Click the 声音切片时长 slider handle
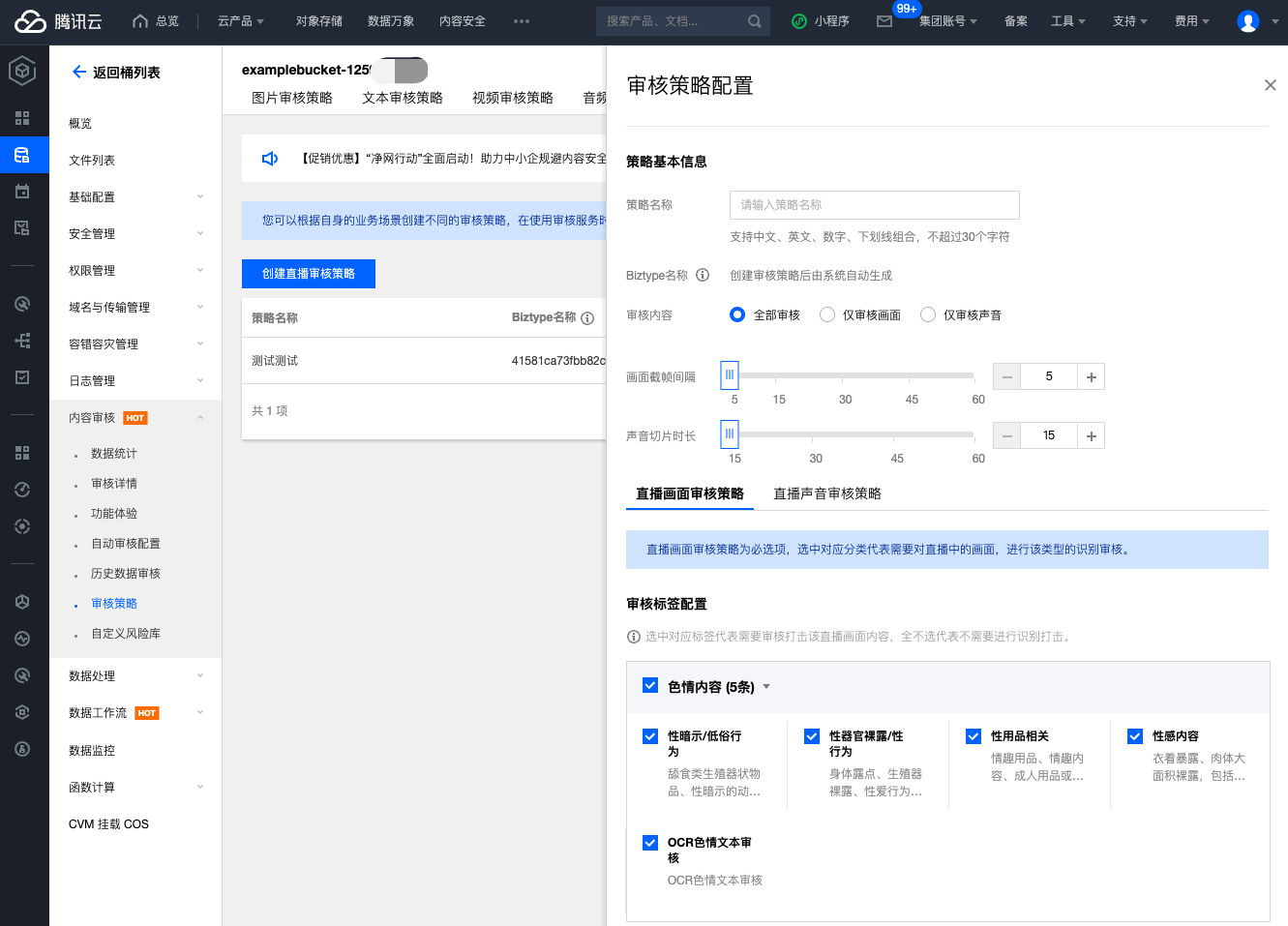 730,433
